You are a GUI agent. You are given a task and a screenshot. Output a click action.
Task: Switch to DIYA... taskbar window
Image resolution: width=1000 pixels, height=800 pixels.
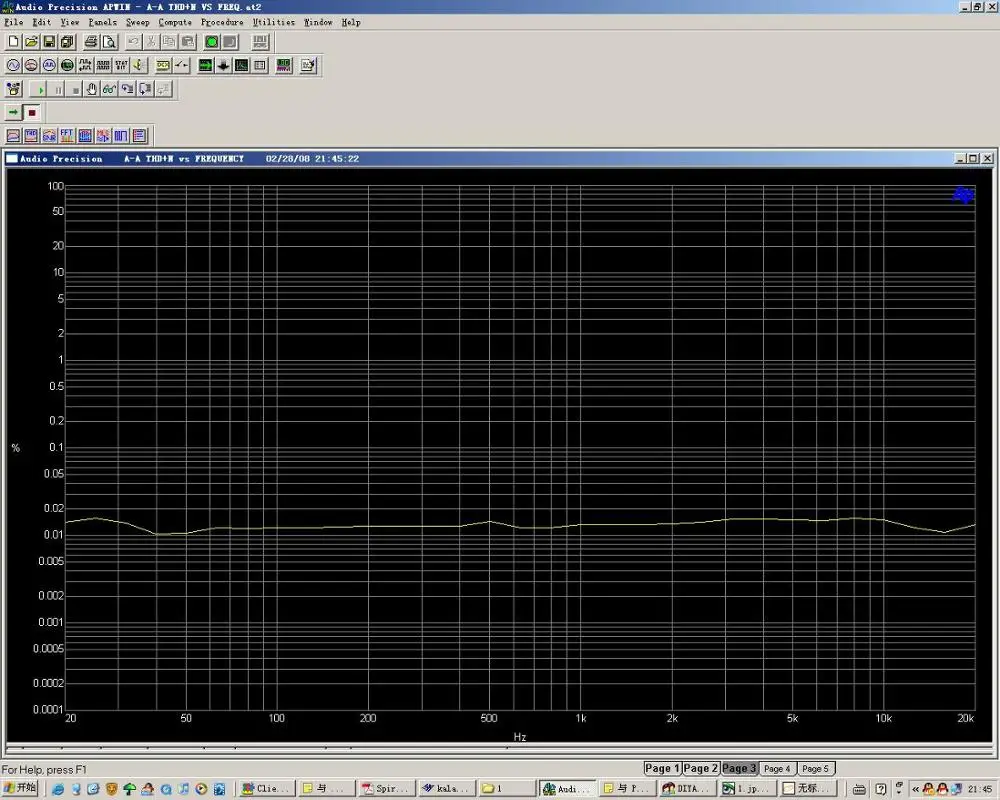pos(688,789)
